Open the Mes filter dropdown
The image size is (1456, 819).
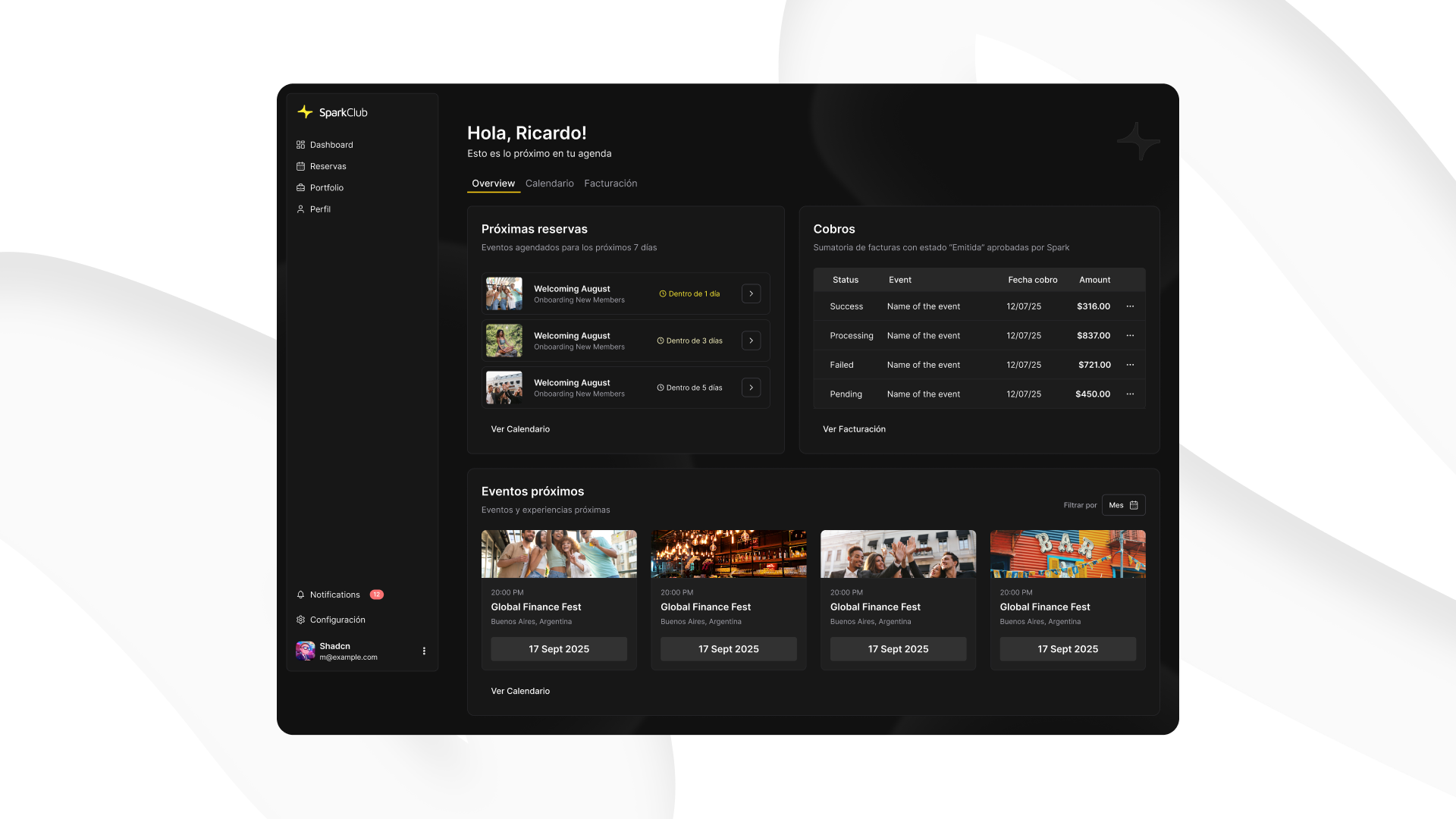[x=1123, y=505]
